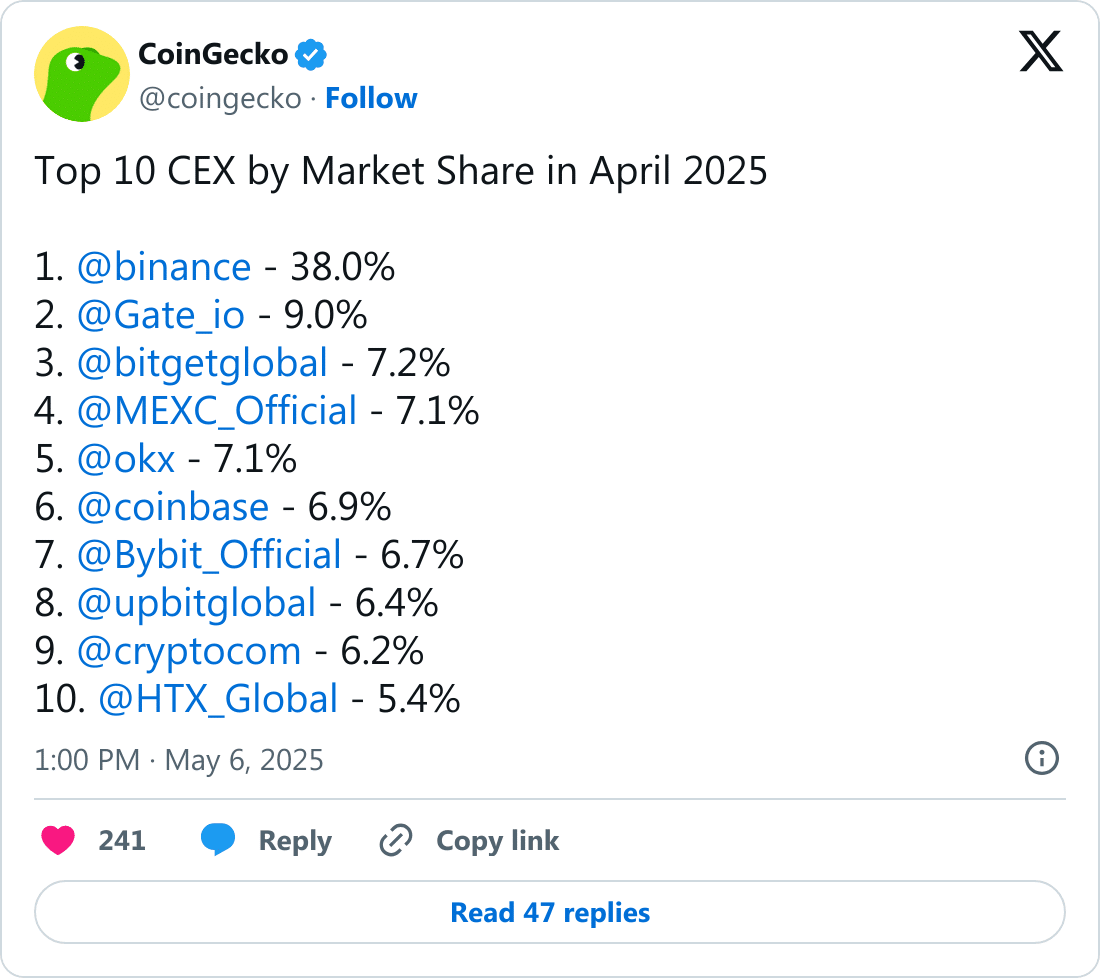Like the tweet with heart icon
This screenshot has height=978, width=1100.
point(58,840)
